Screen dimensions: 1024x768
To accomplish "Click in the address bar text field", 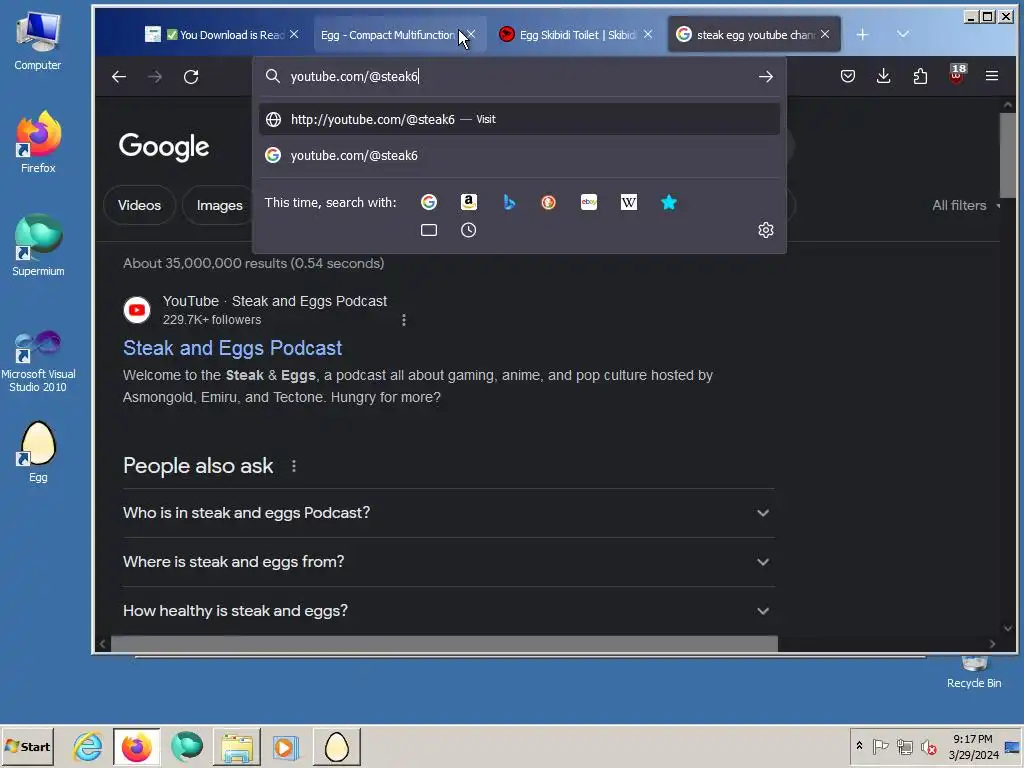I will [x=519, y=77].
